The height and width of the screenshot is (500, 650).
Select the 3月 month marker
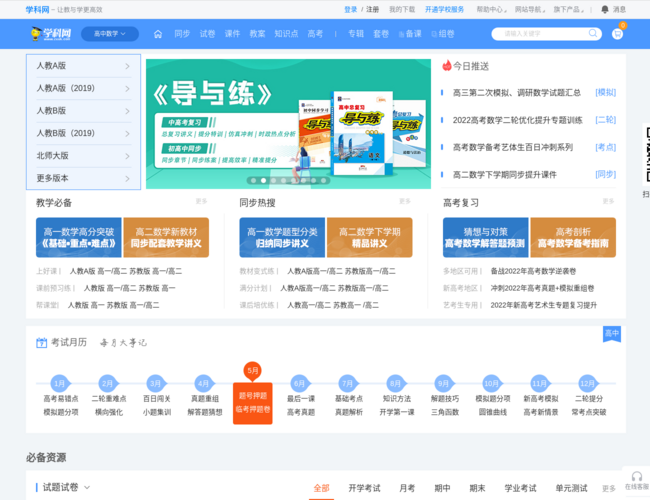[x=156, y=383]
